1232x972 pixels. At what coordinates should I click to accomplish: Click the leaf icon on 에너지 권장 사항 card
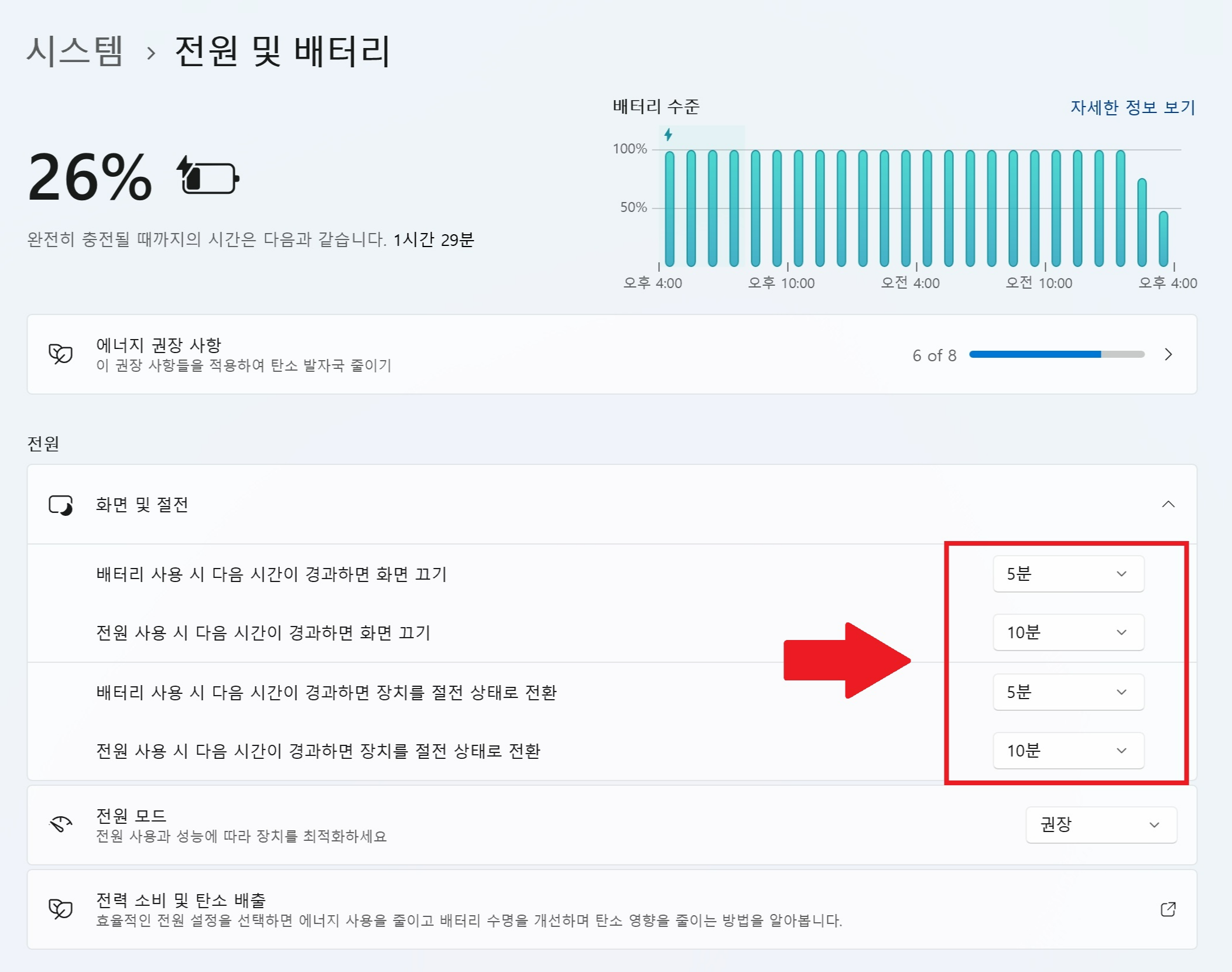[60, 354]
